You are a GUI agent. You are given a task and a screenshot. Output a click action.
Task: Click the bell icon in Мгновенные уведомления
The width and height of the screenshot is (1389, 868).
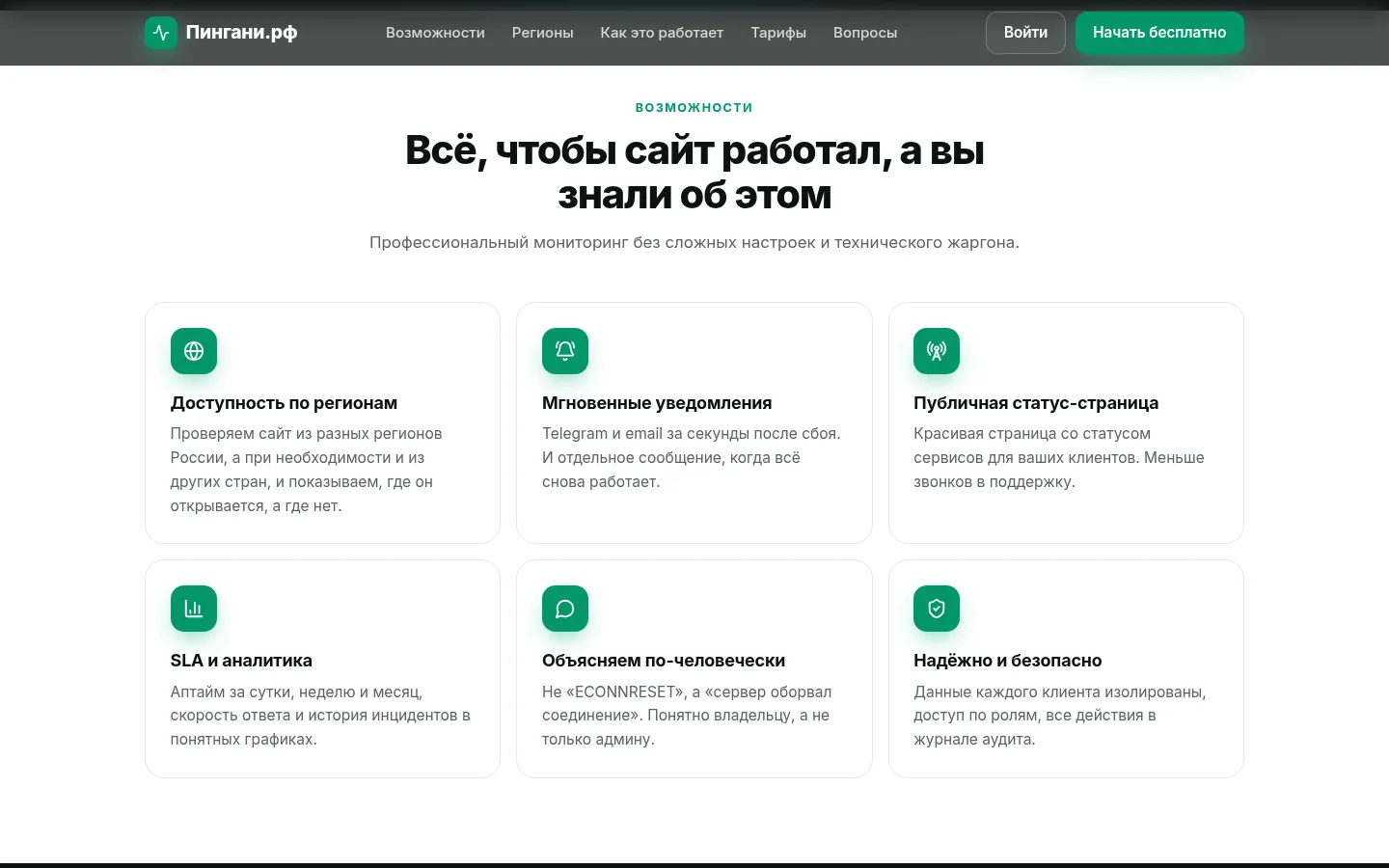[565, 351]
